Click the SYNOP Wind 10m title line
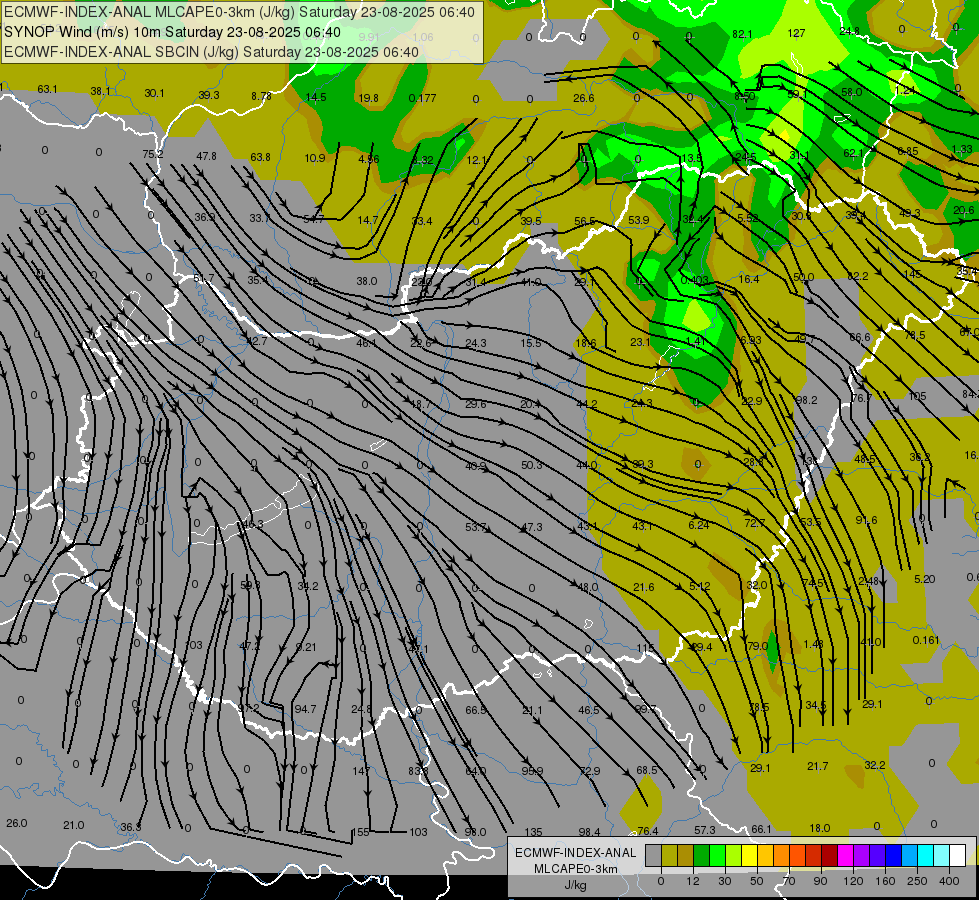The width and height of the screenshot is (979, 900). point(172,32)
